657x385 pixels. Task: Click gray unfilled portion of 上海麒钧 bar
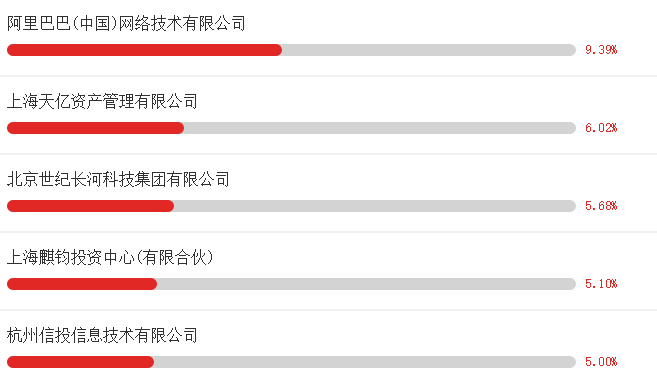tap(367, 284)
